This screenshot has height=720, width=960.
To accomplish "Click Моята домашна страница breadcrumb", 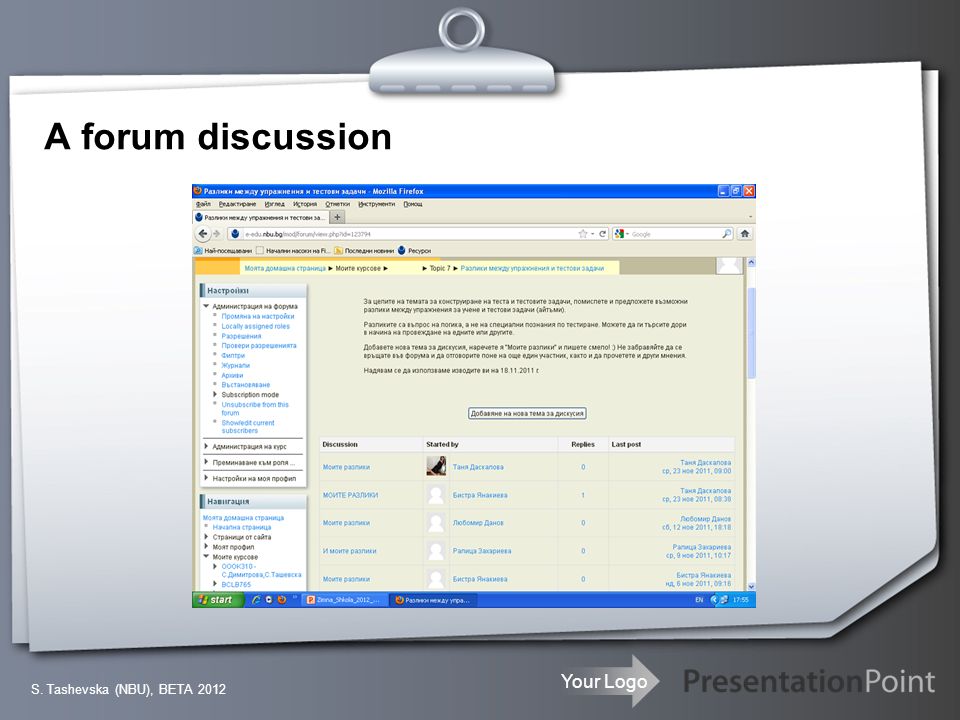I will point(285,268).
